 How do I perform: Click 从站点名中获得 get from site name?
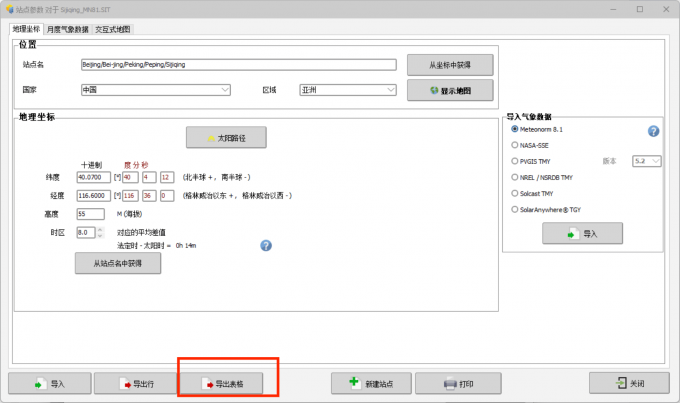coord(118,263)
